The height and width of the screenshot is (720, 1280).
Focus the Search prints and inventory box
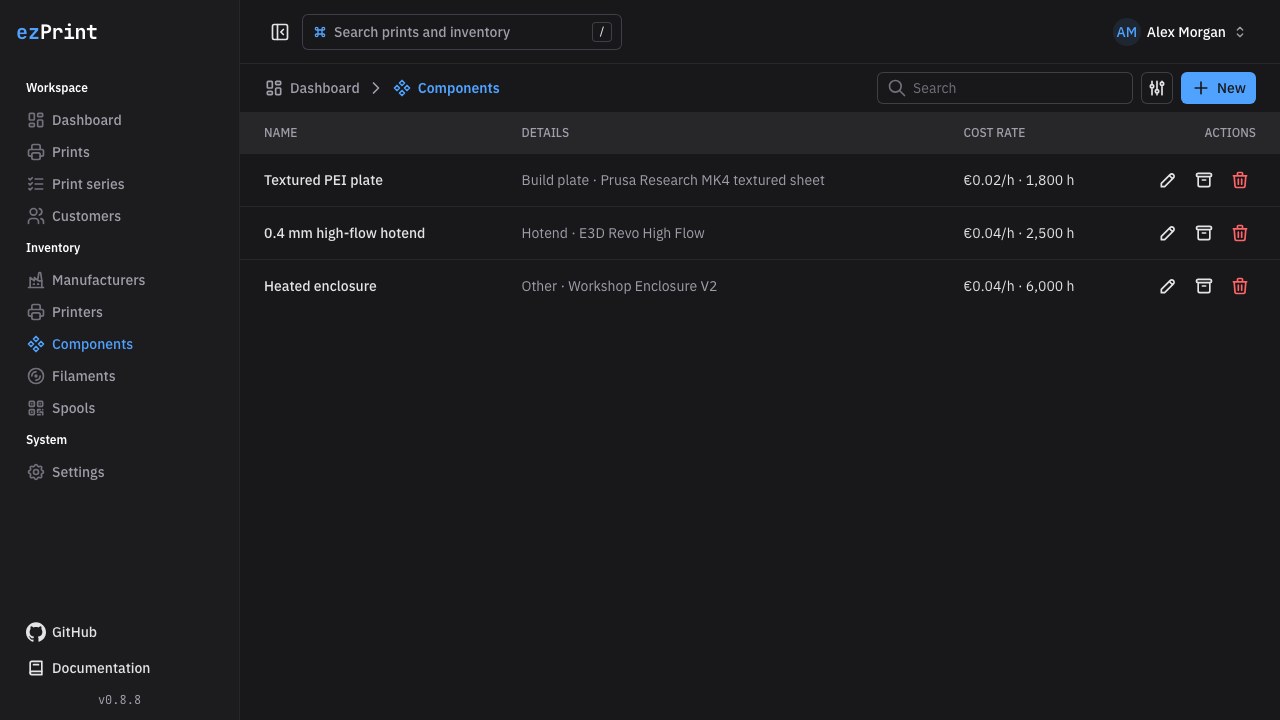click(x=462, y=32)
